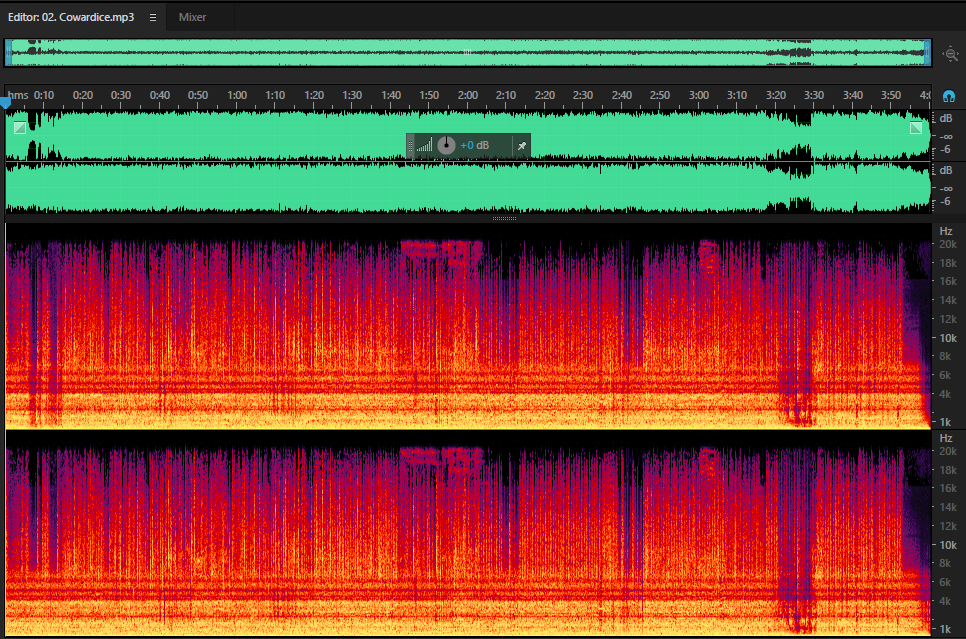The width and height of the screenshot is (966, 639).
Task: Click the hms time format label
Action: click(x=18, y=96)
